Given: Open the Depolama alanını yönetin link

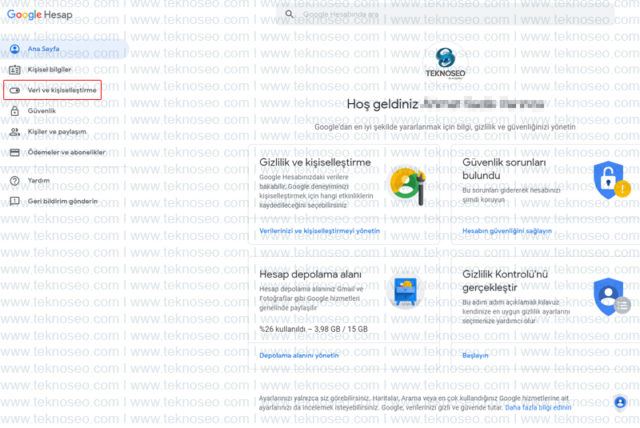Looking at the screenshot, I should point(299,356).
